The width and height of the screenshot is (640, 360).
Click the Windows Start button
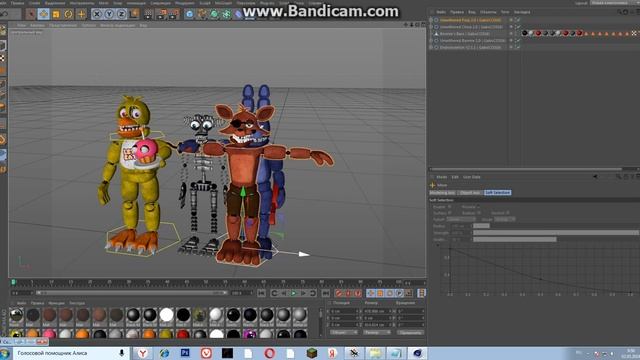[x=5, y=353]
